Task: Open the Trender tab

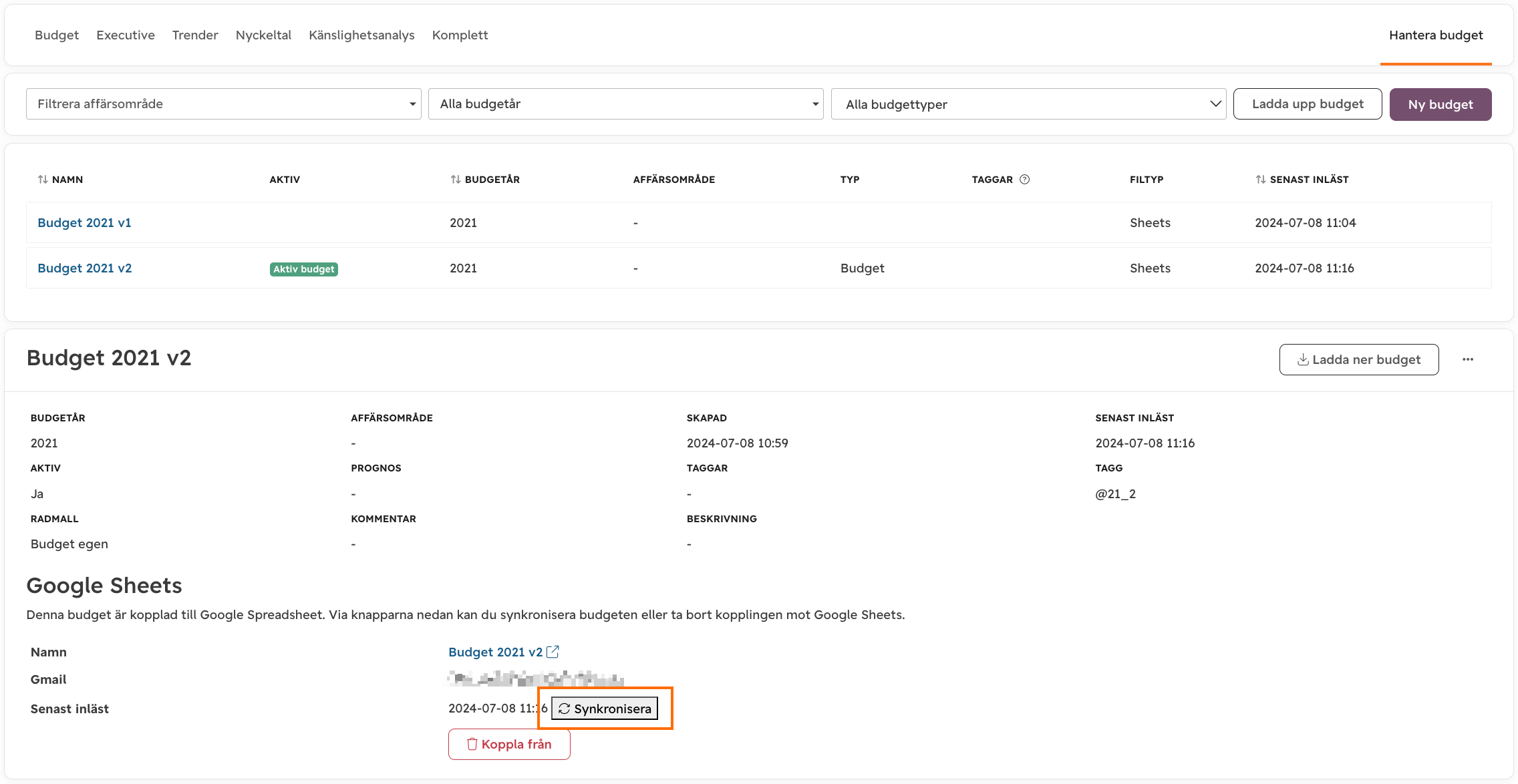Action: (195, 35)
